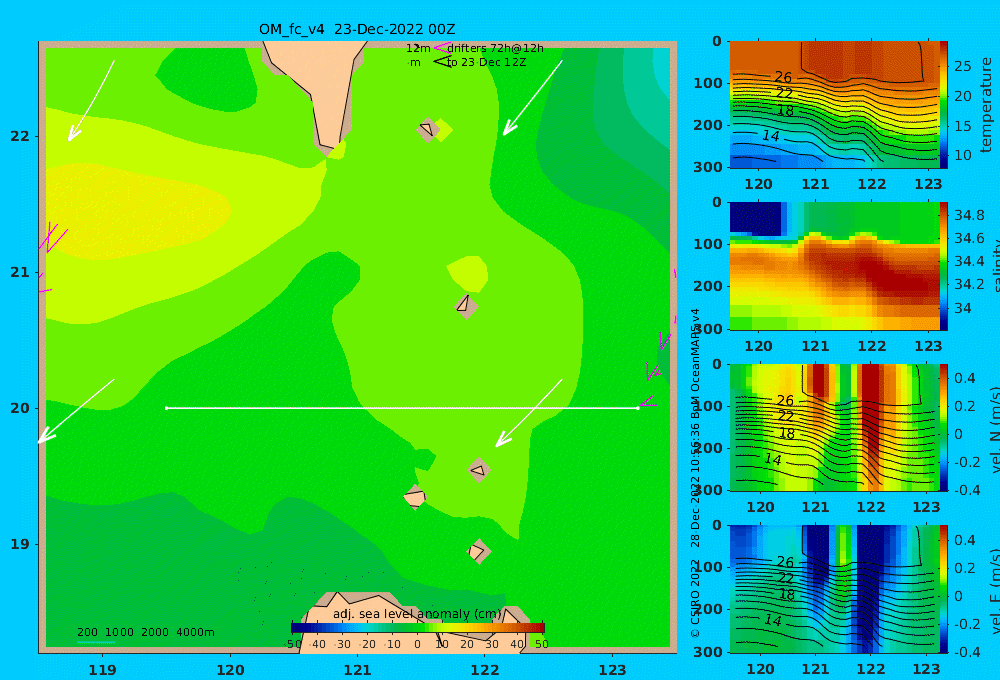The height and width of the screenshot is (680, 1000).
Task: Click longitude label 123 on main map axis
Action: click(613, 670)
